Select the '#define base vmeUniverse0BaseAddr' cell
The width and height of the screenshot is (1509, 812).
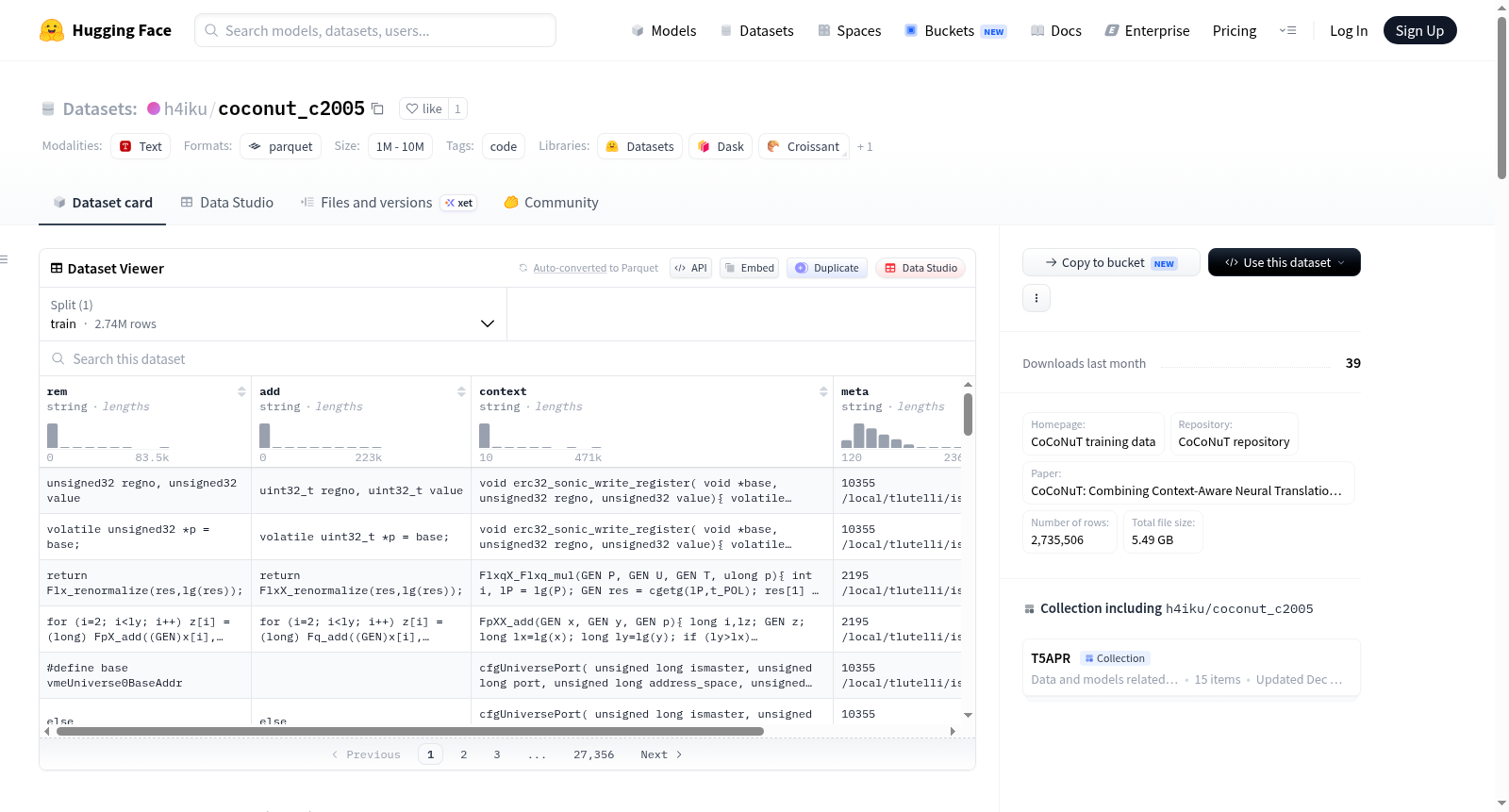click(145, 675)
